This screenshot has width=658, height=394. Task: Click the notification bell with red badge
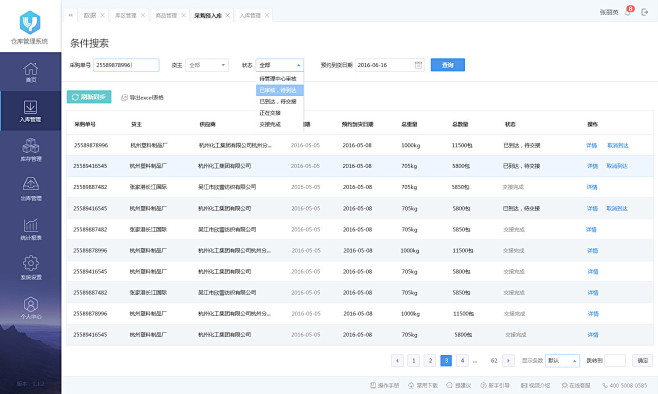click(628, 12)
